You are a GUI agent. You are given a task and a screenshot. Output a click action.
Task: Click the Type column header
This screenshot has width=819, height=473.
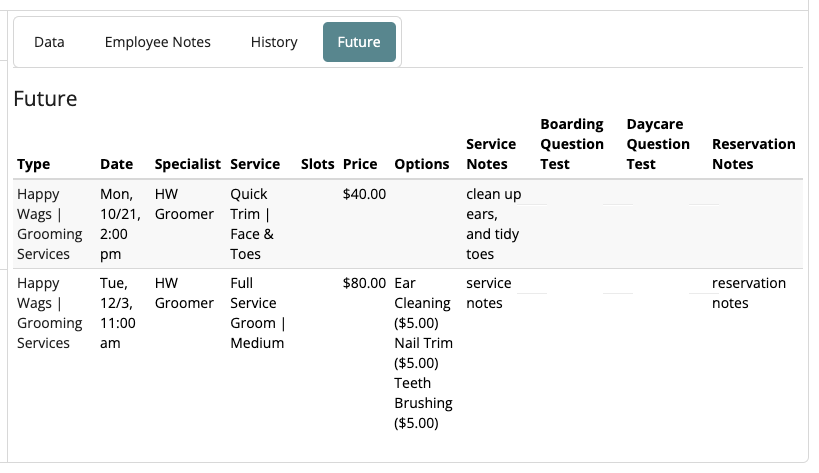coord(33,164)
